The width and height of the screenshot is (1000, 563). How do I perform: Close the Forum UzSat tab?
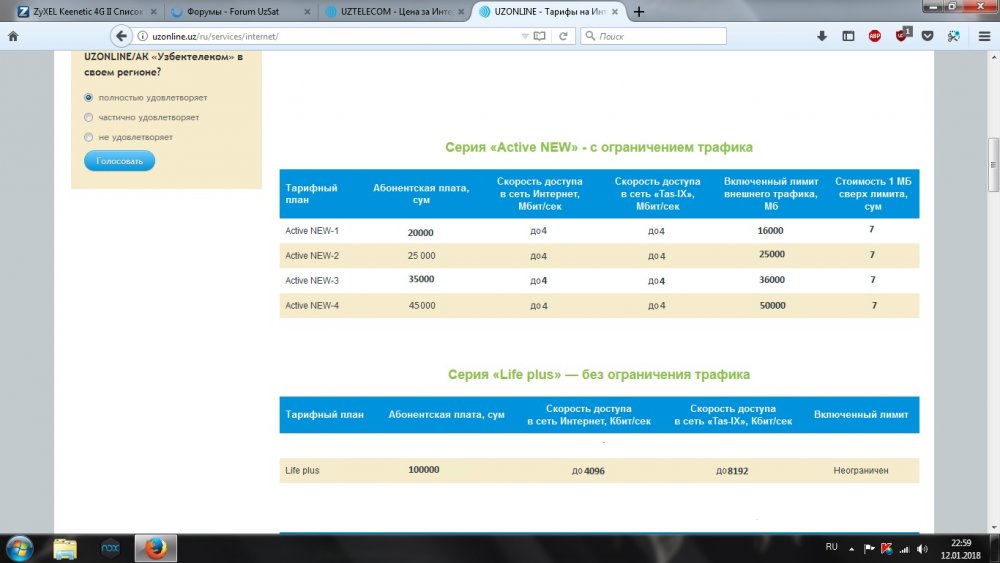[x=307, y=11]
